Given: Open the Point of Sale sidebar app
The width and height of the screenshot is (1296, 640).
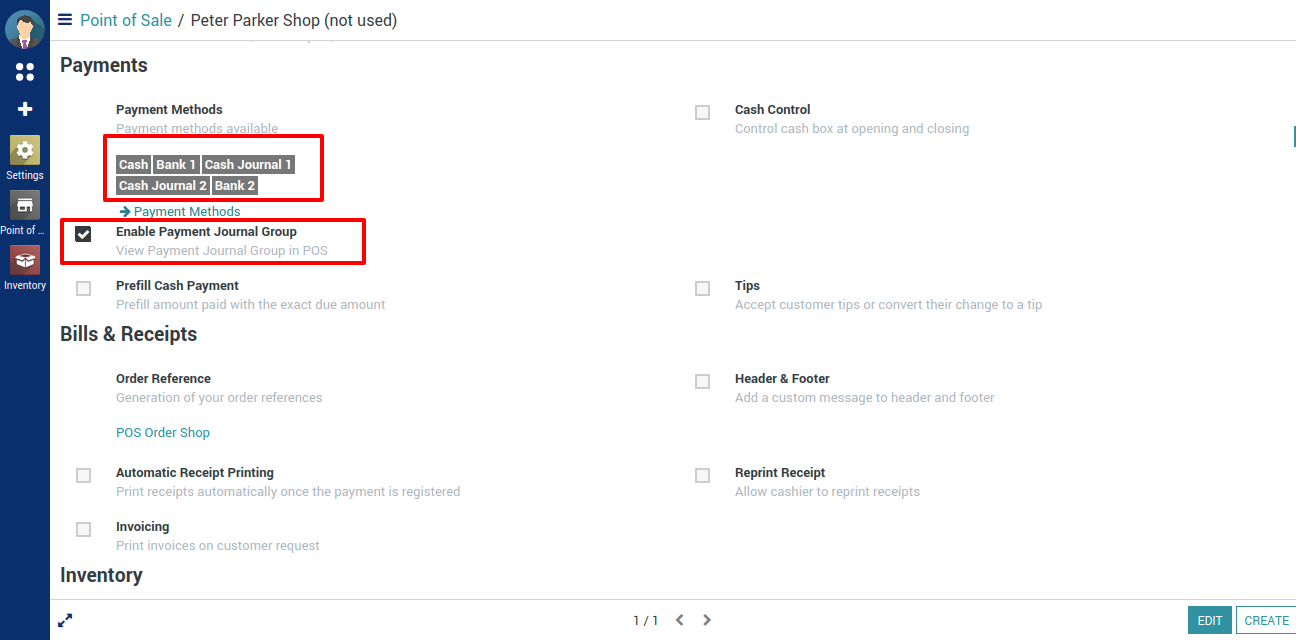Looking at the screenshot, I should pyautogui.click(x=25, y=206).
